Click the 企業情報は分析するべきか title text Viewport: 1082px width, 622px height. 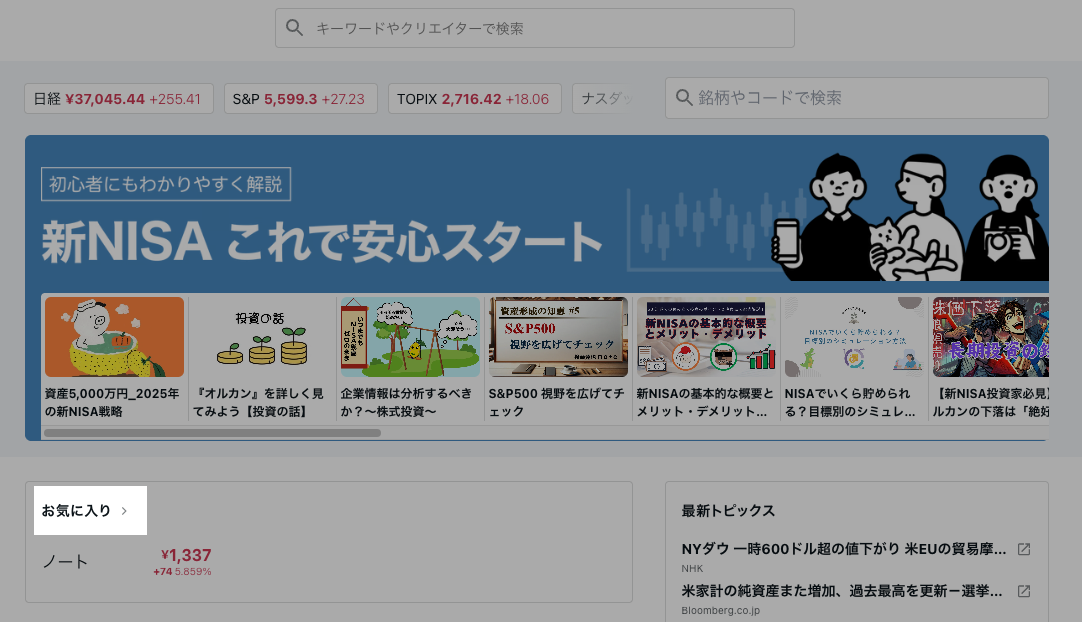(406, 402)
